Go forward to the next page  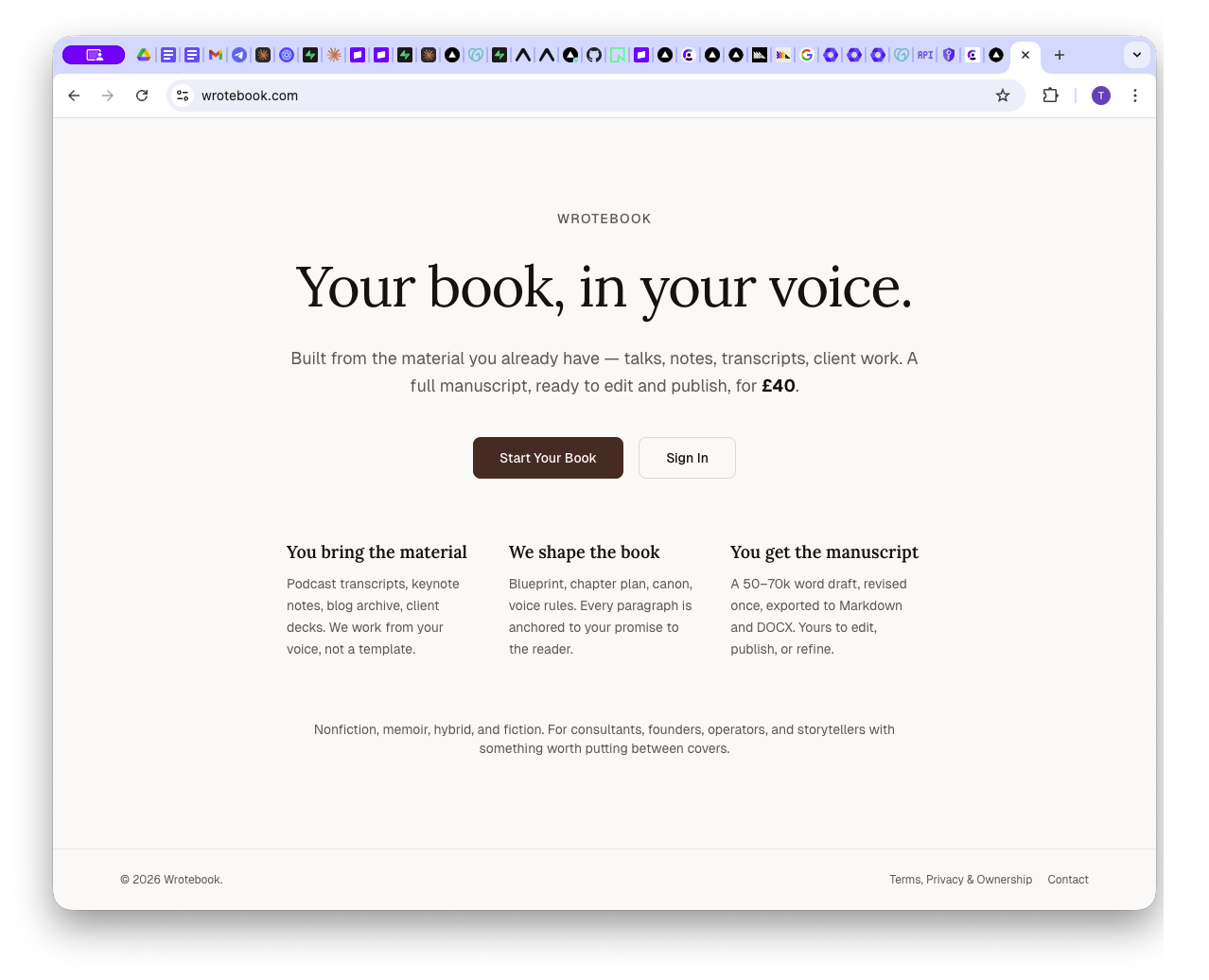point(108,96)
